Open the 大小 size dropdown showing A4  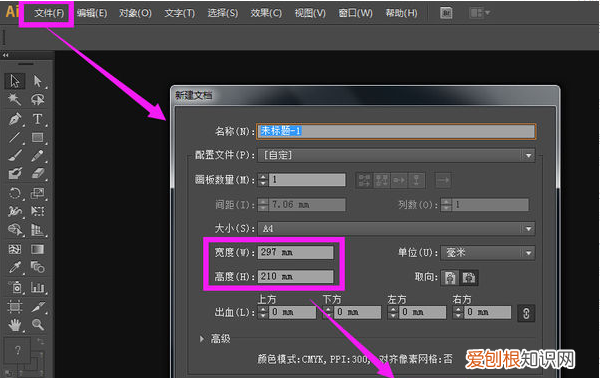[x=396, y=229]
